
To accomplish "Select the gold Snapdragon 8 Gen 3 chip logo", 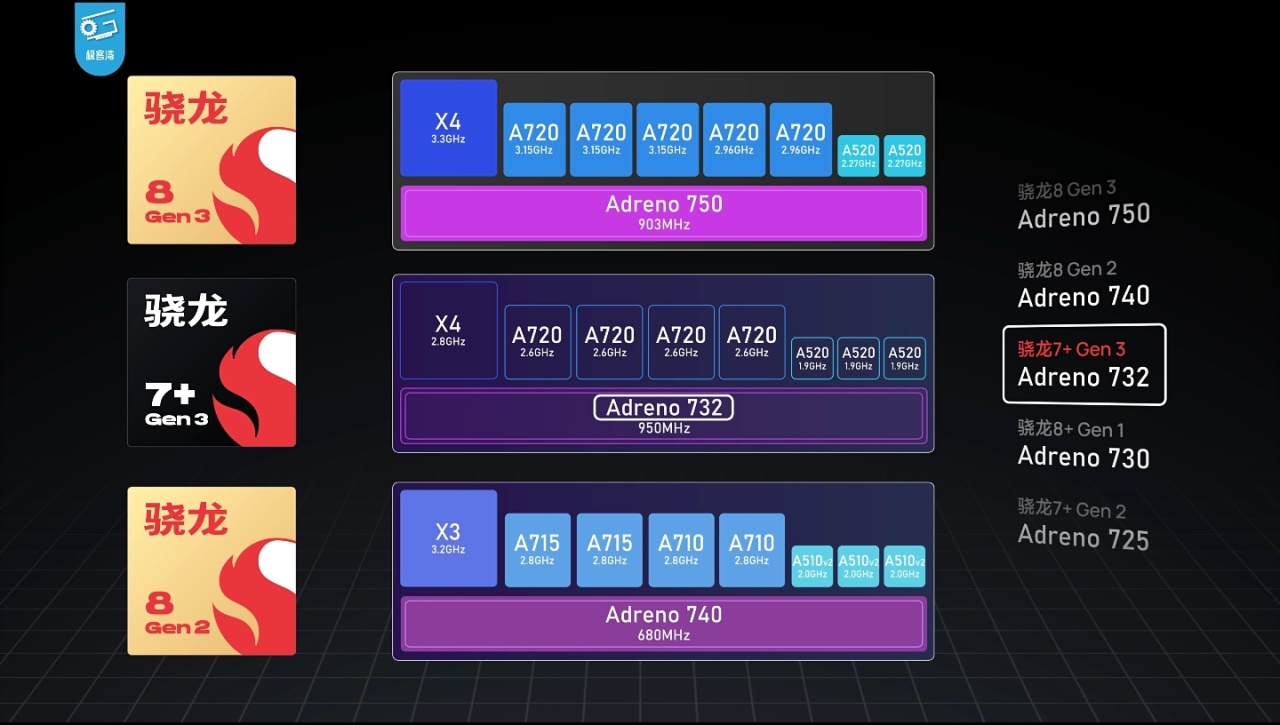I will click(211, 160).
